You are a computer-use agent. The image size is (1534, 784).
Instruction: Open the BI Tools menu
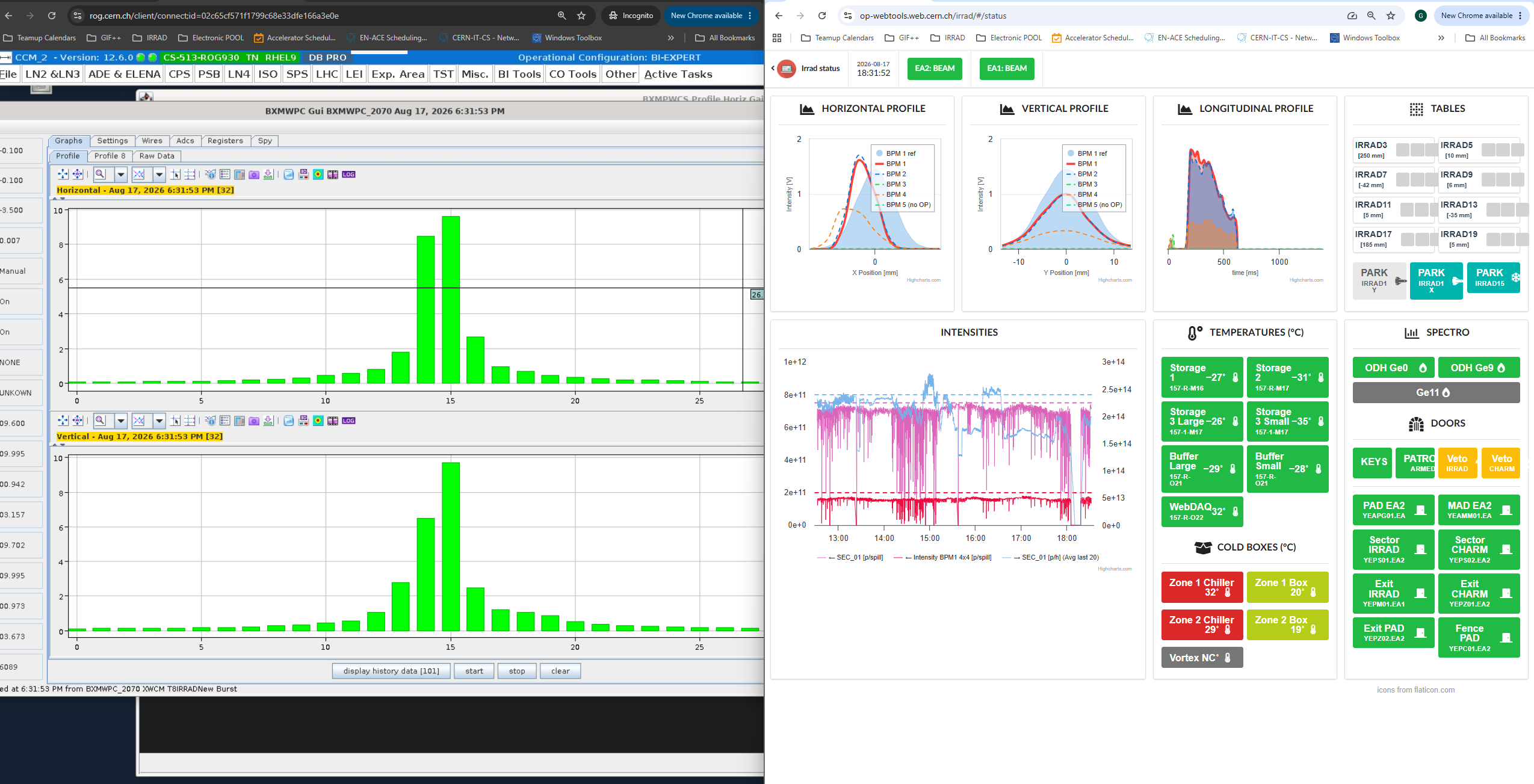point(519,74)
